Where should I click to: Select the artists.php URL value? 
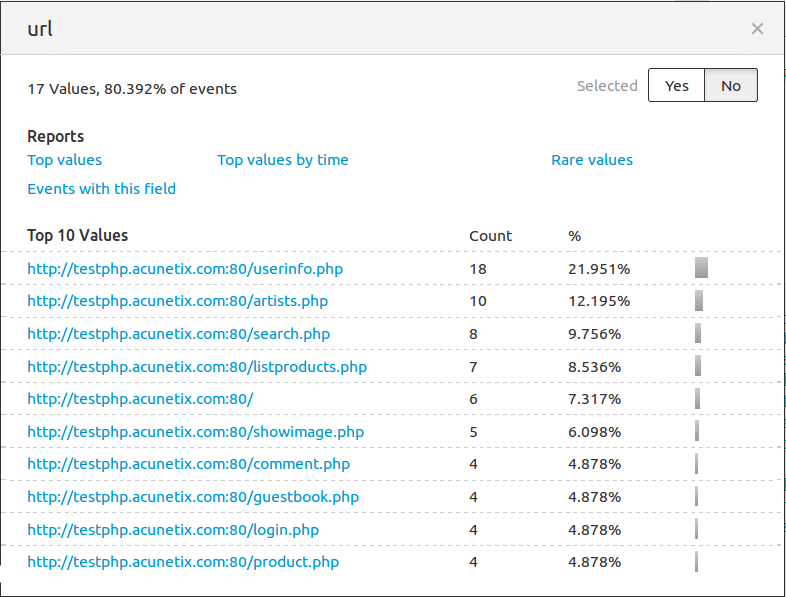(x=177, y=301)
